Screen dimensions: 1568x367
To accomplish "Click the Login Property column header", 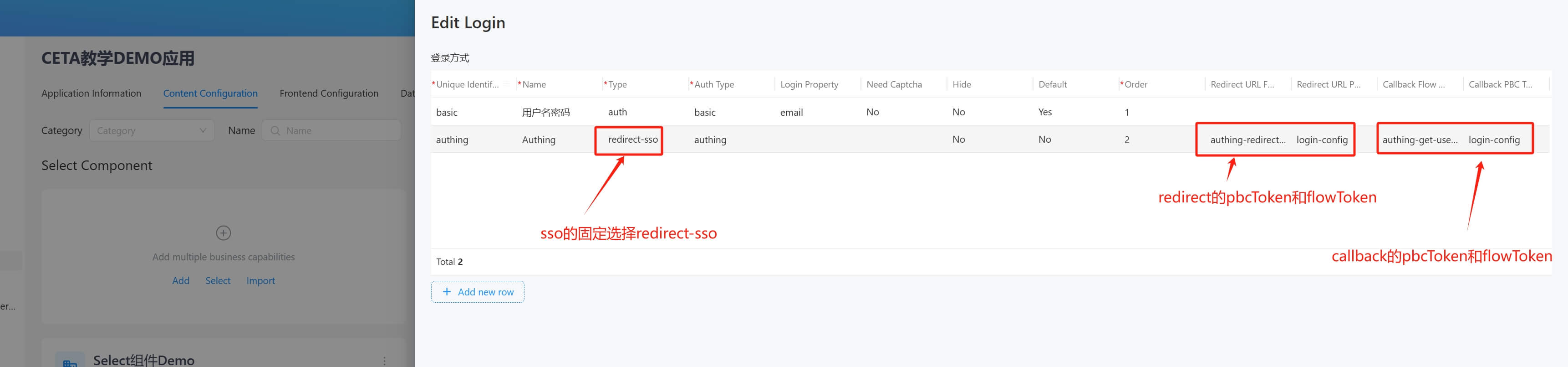I will click(x=809, y=84).
